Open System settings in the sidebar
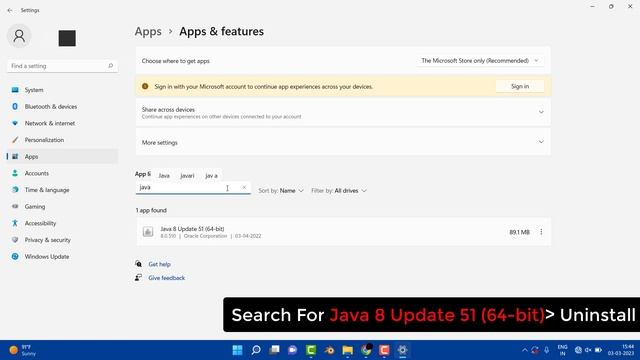 coord(62,90)
